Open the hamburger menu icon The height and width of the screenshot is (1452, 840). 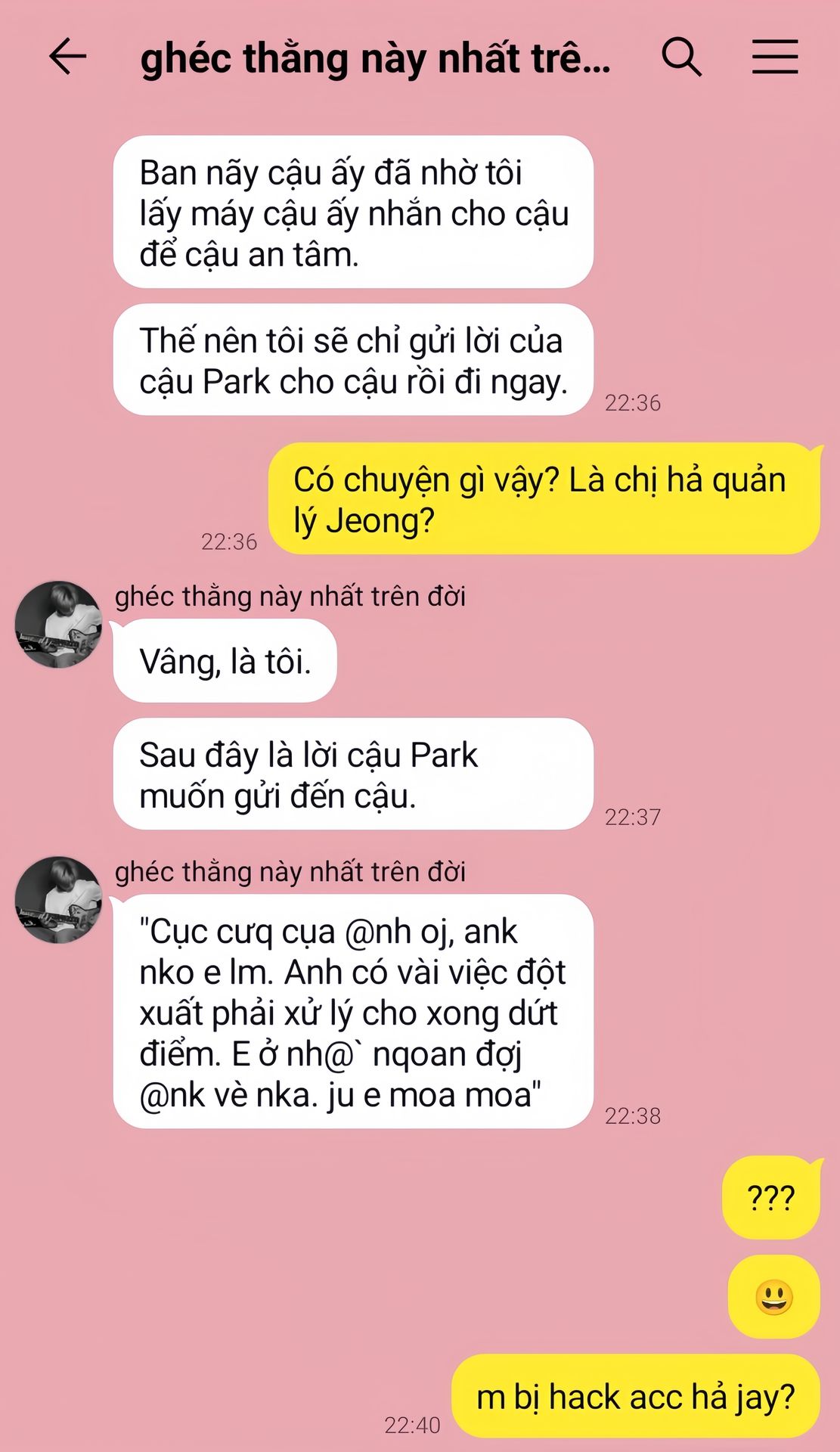(x=775, y=57)
